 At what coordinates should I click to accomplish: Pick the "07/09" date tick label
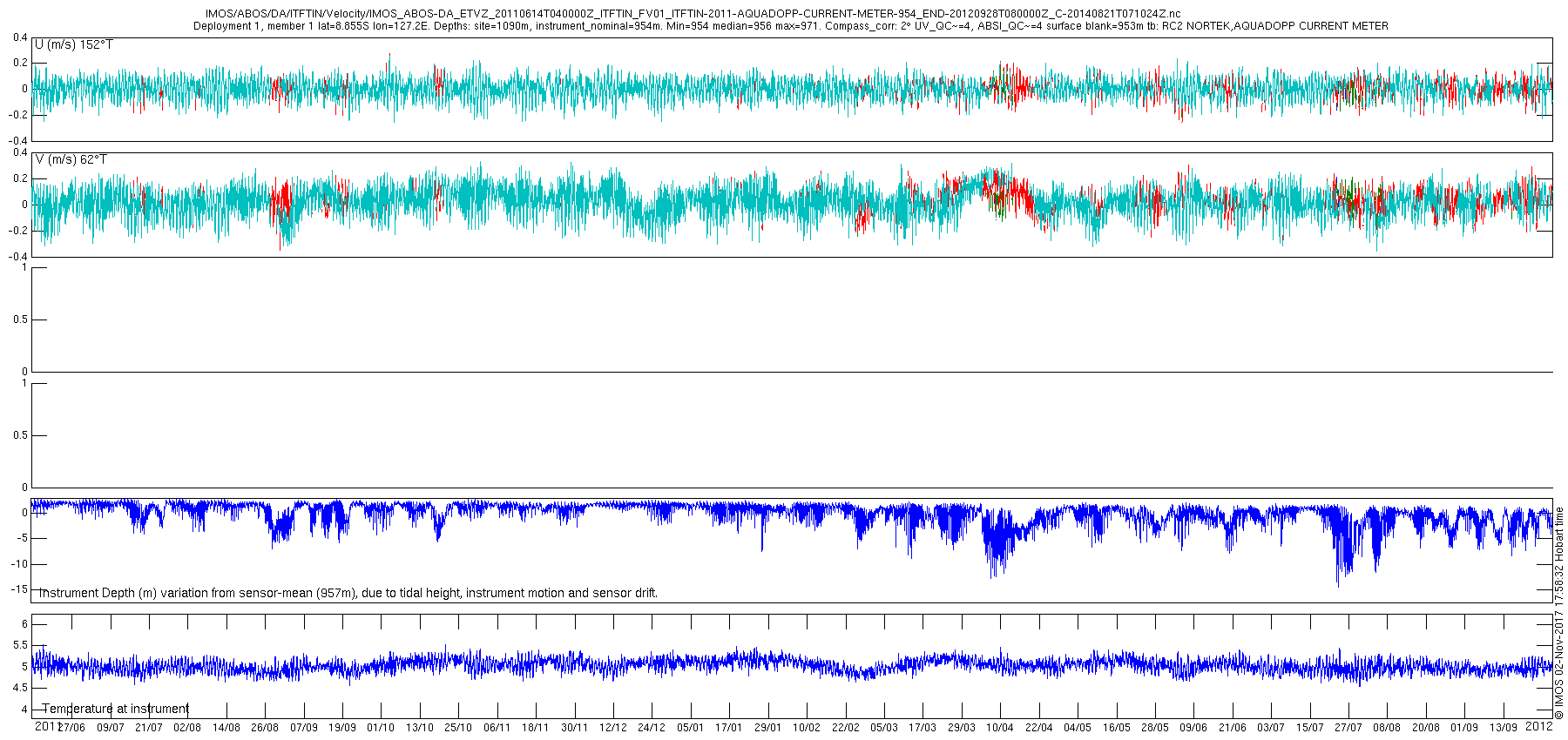pyautogui.click(x=304, y=728)
